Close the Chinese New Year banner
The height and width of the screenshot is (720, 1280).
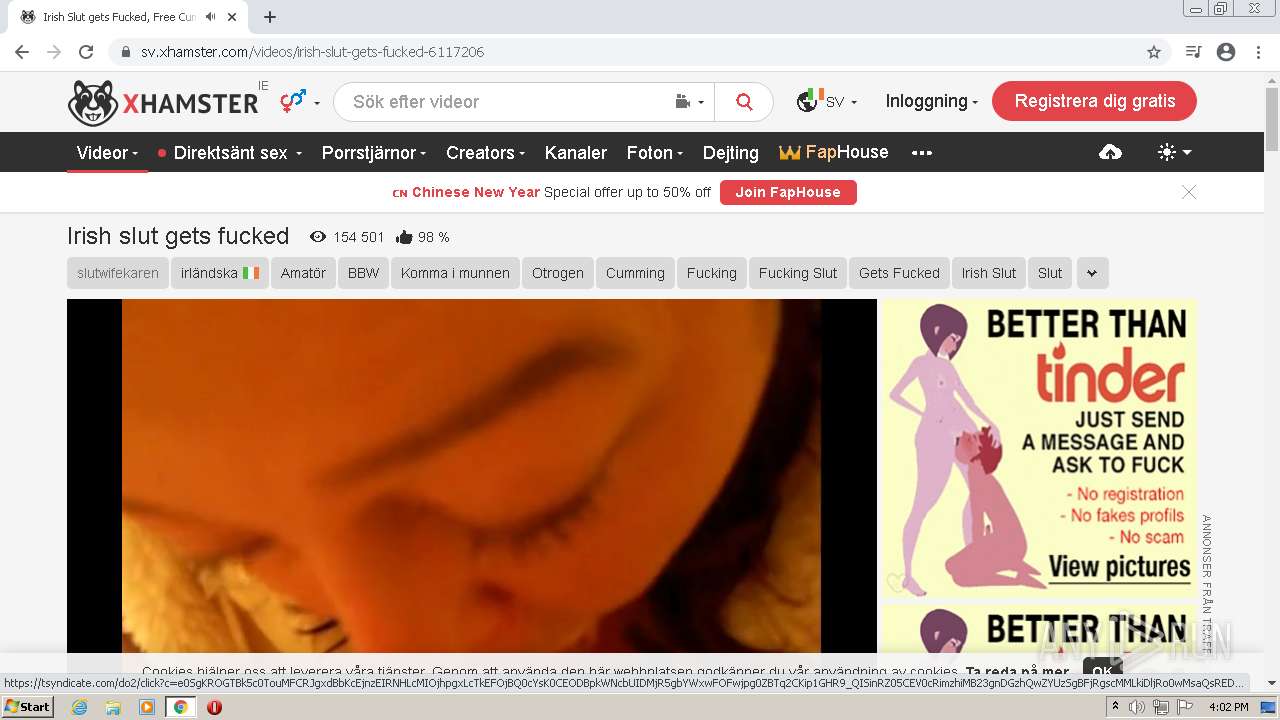(1189, 192)
